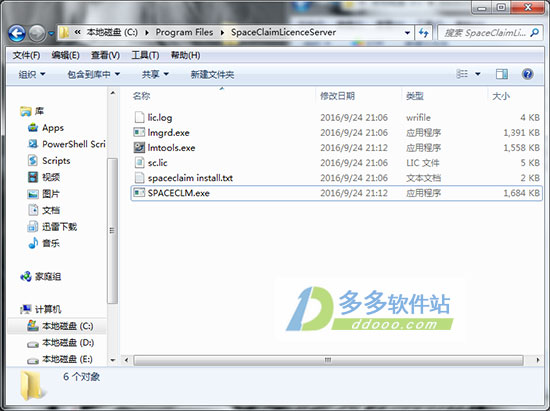Screen dimensions: 550x411
Task: Sort files by the 类型 column
Action: pyautogui.click(x=415, y=96)
